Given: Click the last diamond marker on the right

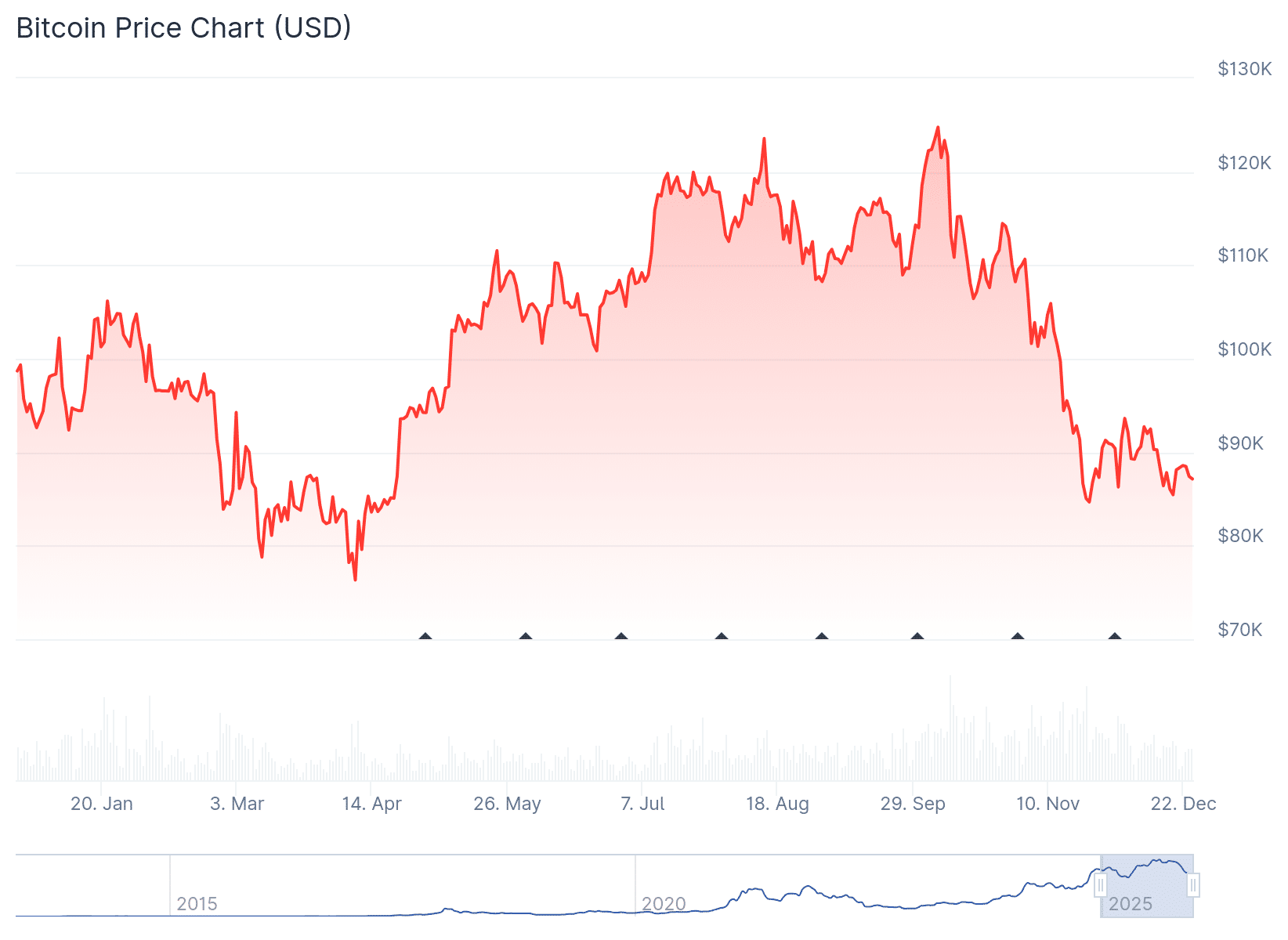Looking at the screenshot, I should point(1115,637).
